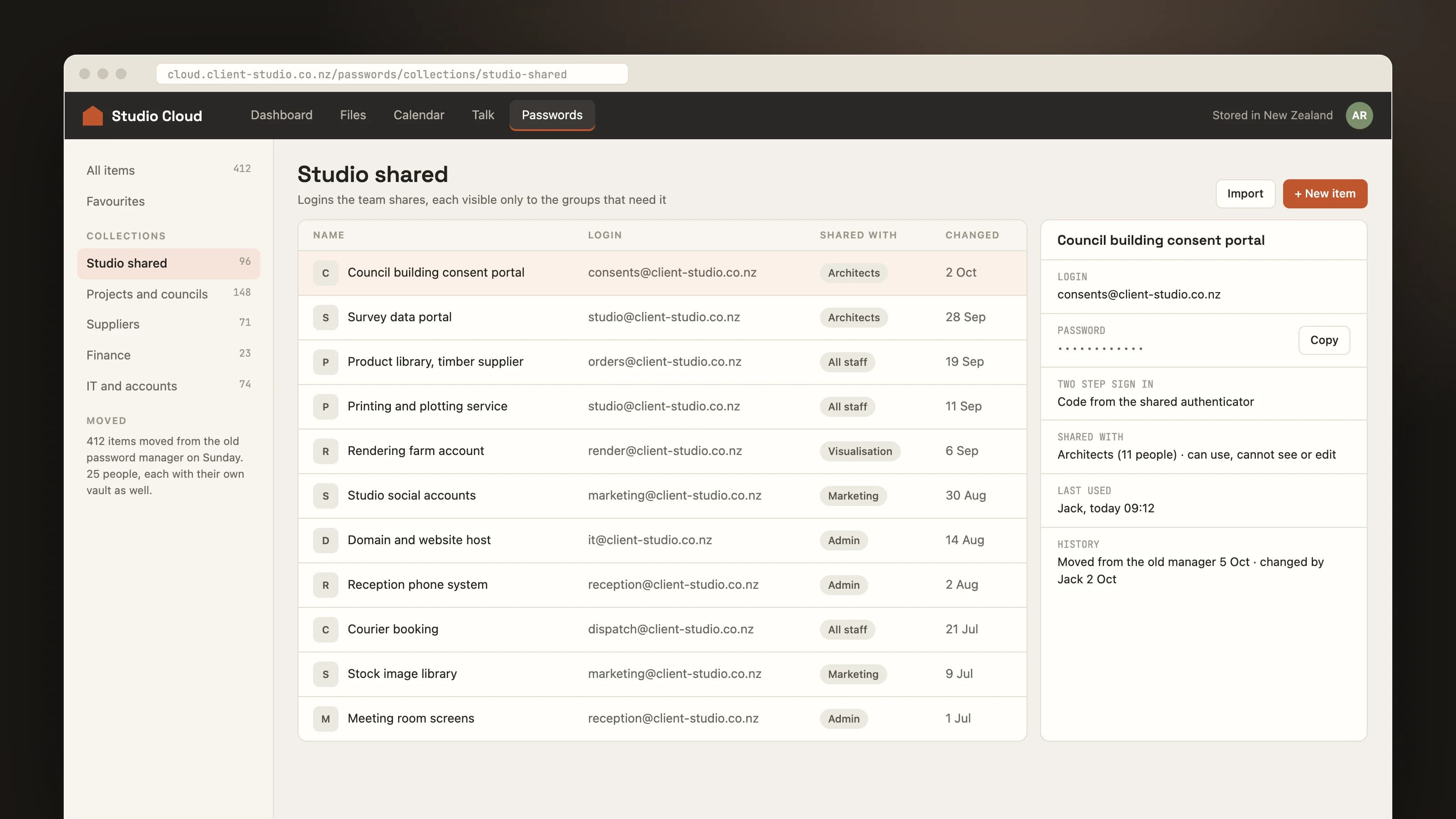Click the dispatch@client-studio.co.nz login cell
This screenshot has width=1456, height=819.
pyautogui.click(x=670, y=630)
